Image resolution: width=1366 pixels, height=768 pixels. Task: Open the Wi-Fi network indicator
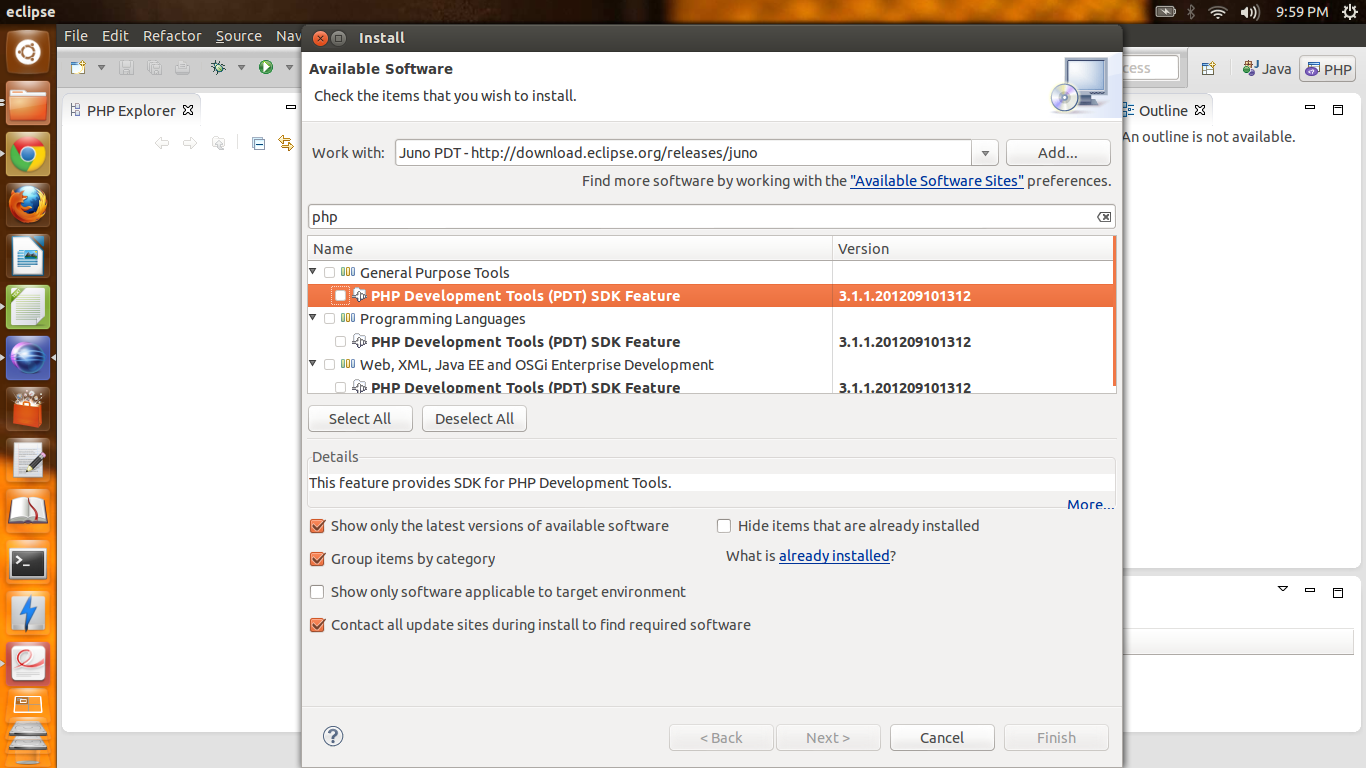[x=1217, y=12]
